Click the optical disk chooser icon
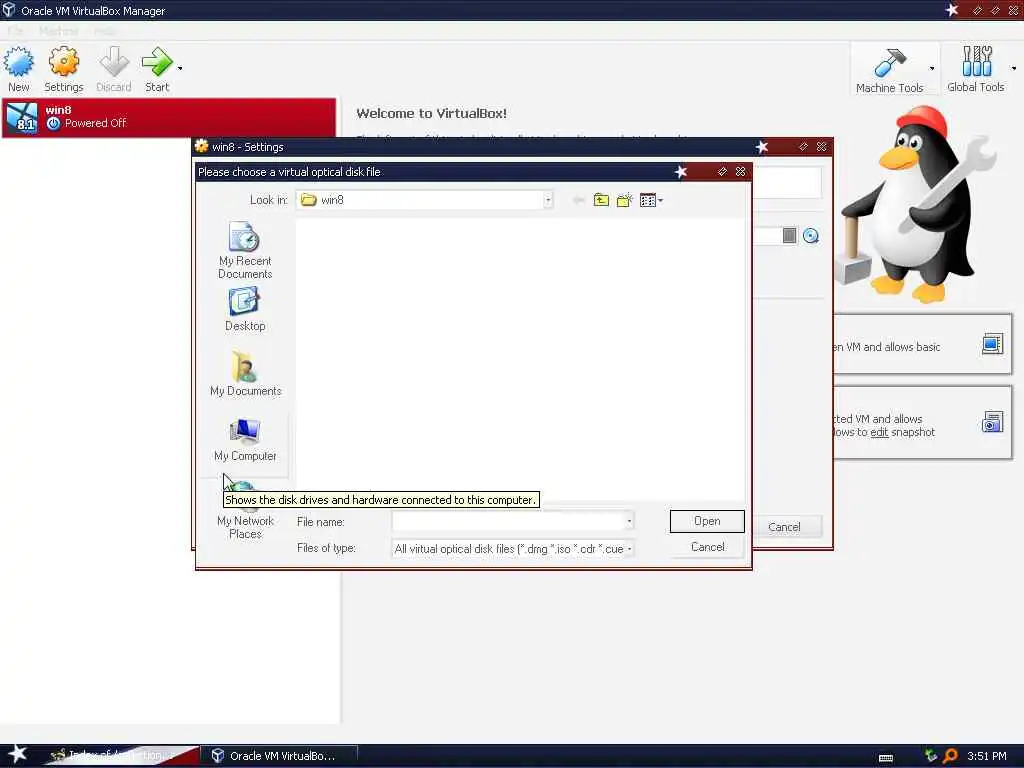Image resolution: width=1024 pixels, height=768 pixels. 811,236
